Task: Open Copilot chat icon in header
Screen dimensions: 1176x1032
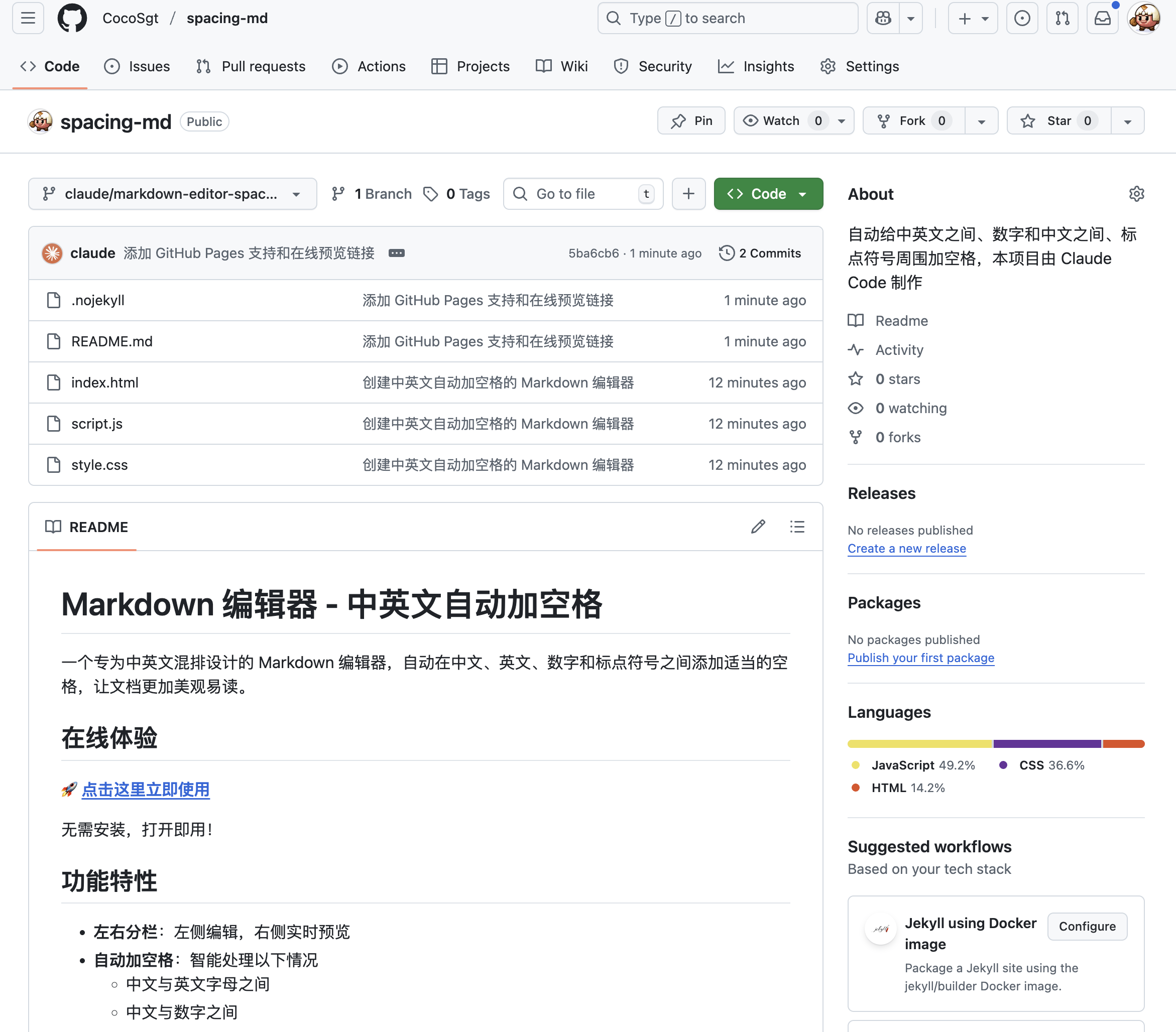Action: coord(883,19)
